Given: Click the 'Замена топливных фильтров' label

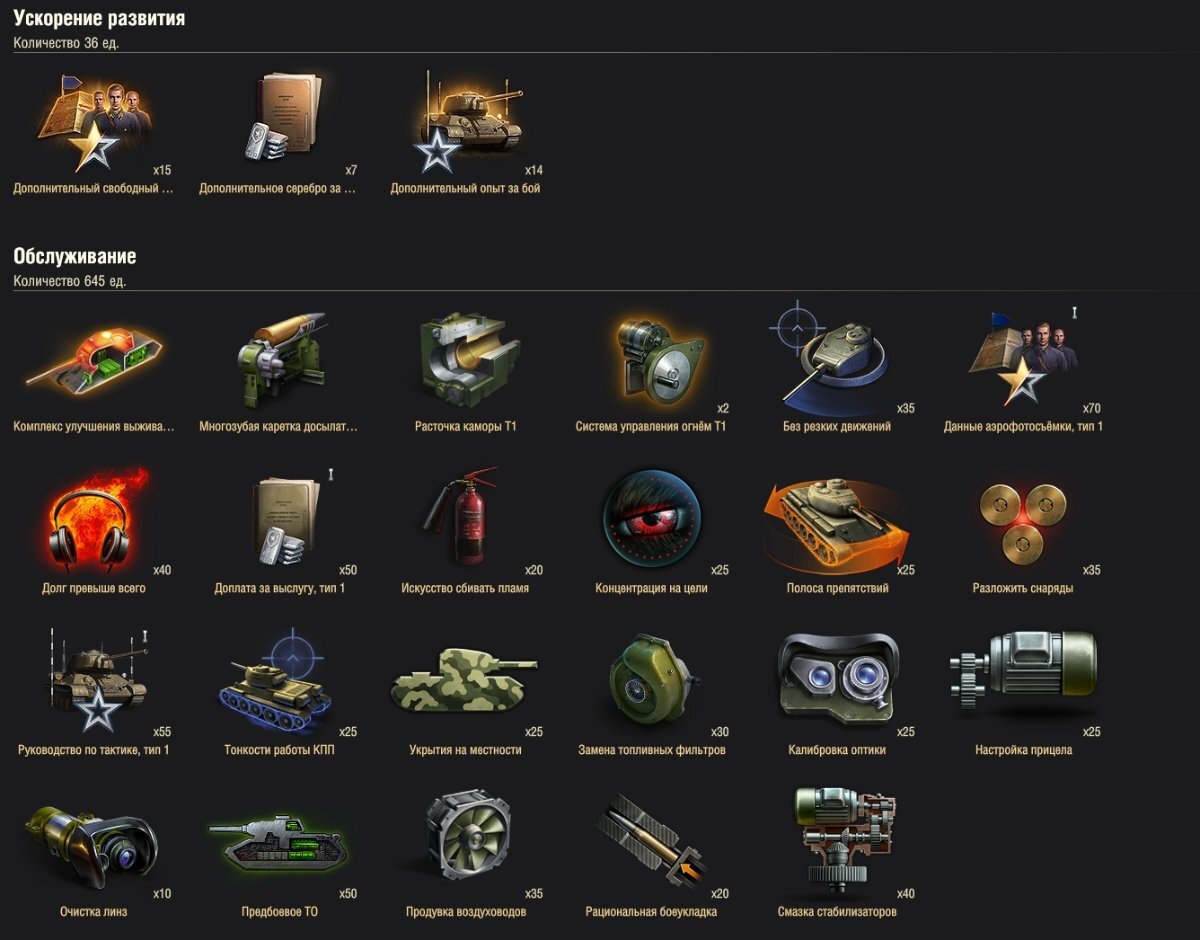Looking at the screenshot, I should 651,750.
